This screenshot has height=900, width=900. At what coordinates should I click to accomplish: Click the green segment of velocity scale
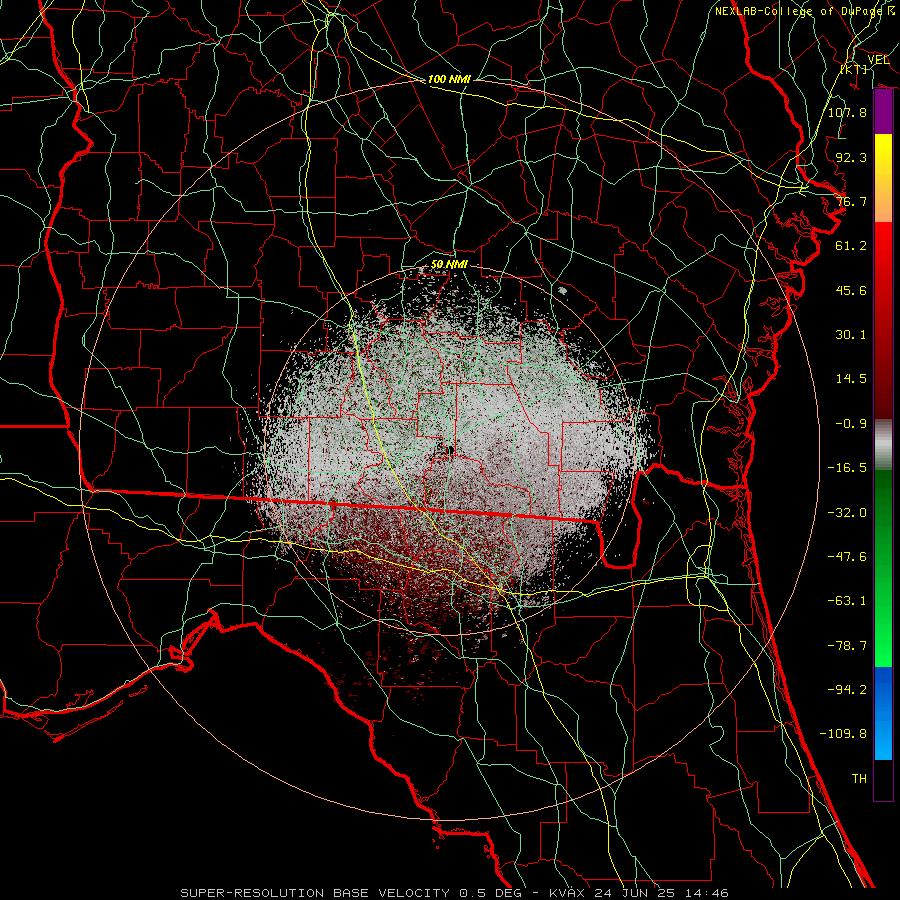(x=883, y=568)
